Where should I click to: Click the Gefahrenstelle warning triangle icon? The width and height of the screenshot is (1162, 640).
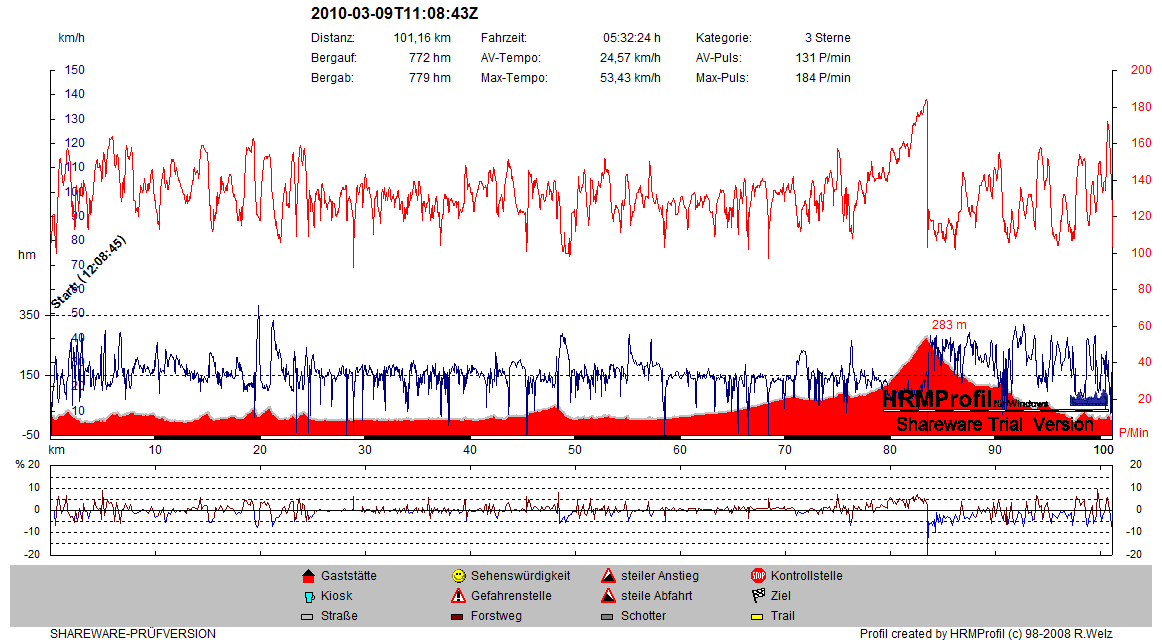point(458,596)
